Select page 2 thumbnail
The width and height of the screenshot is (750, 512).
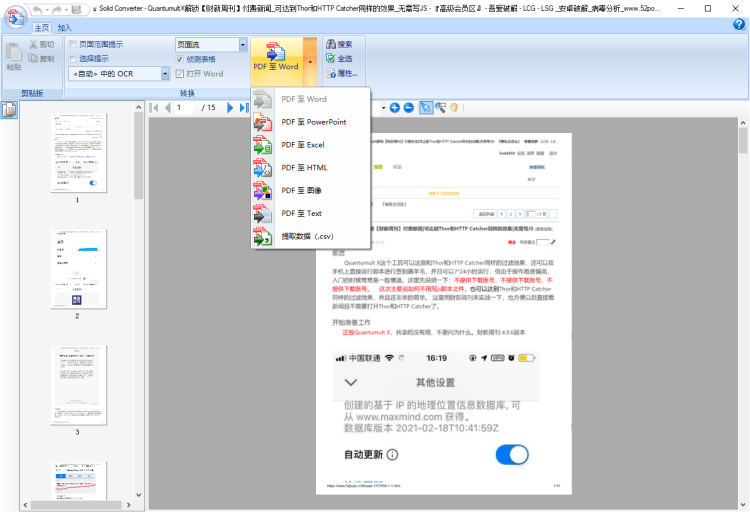click(79, 269)
